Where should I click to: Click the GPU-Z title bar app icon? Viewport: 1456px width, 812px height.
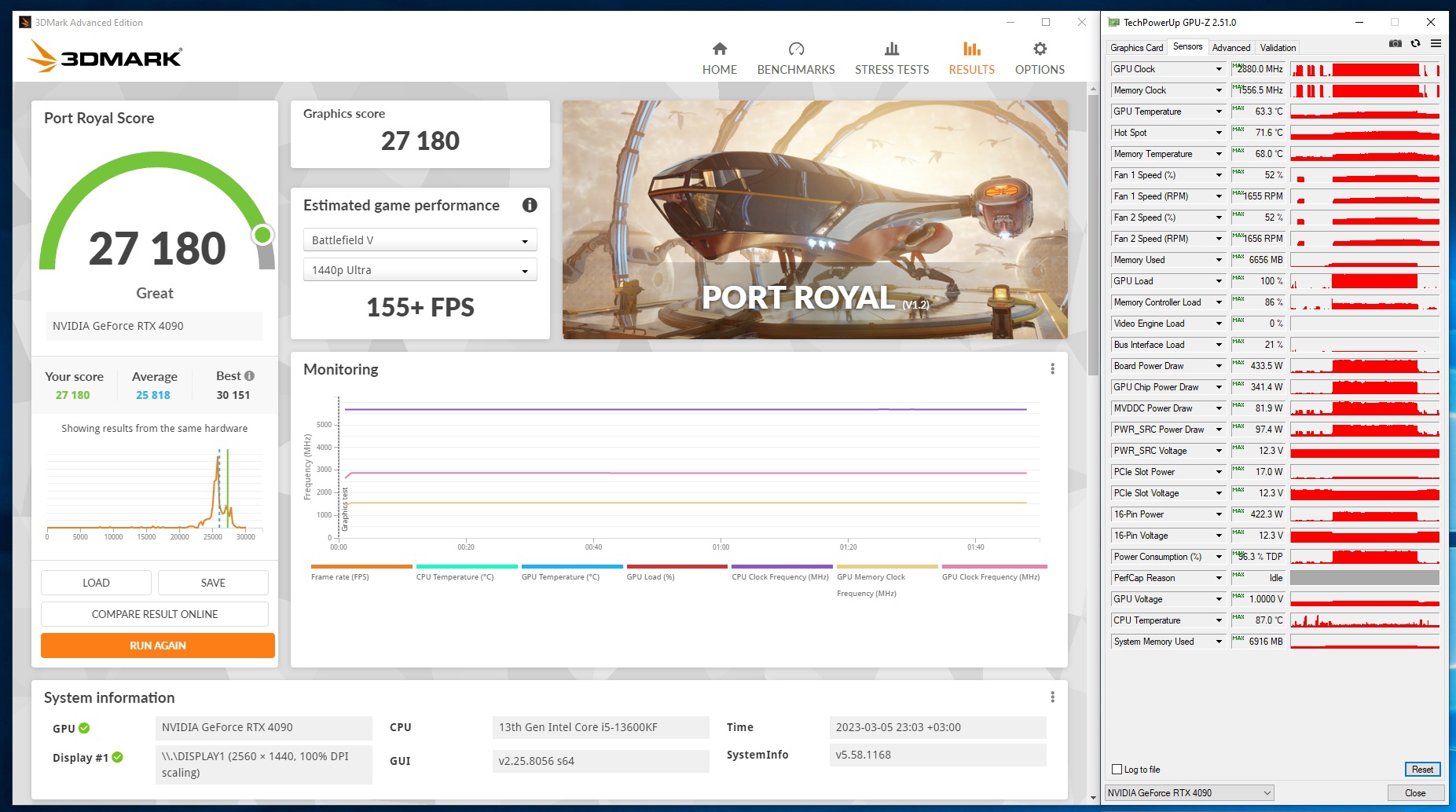(1113, 23)
